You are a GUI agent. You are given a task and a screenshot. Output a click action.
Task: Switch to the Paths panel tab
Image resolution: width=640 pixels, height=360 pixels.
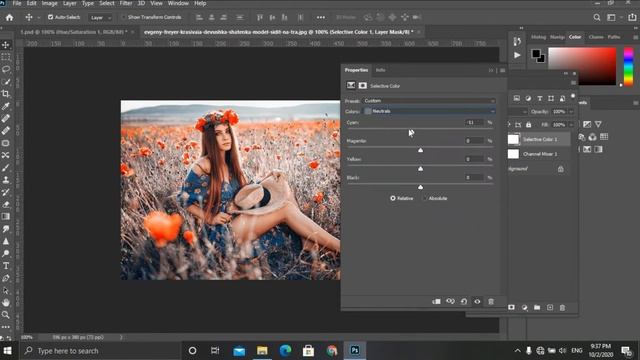pyautogui.click(x=613, y=37)
